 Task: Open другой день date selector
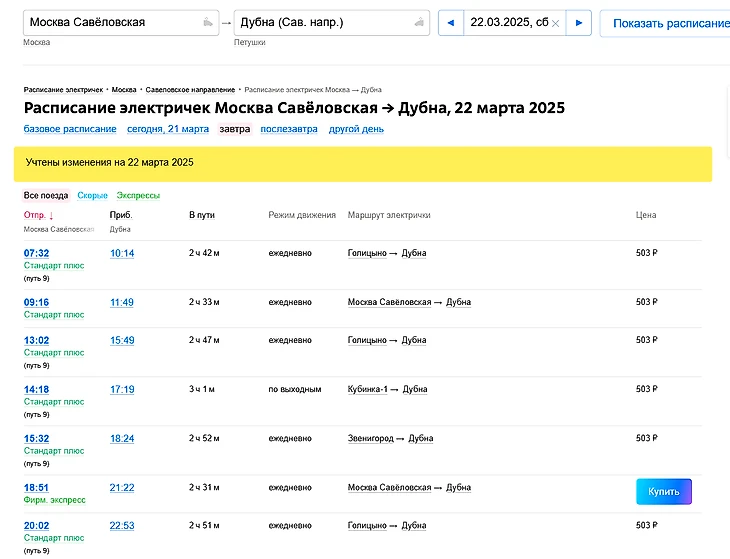pyautogui.click(x=356, y=129)
